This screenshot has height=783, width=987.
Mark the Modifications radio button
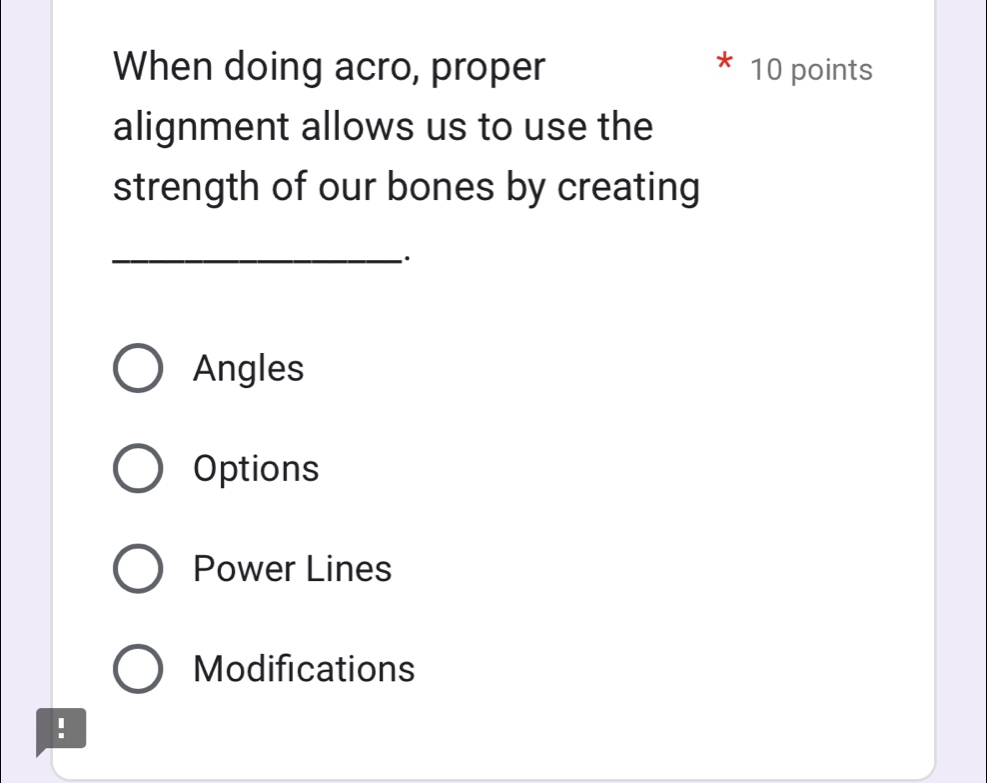tap(138, 669)
